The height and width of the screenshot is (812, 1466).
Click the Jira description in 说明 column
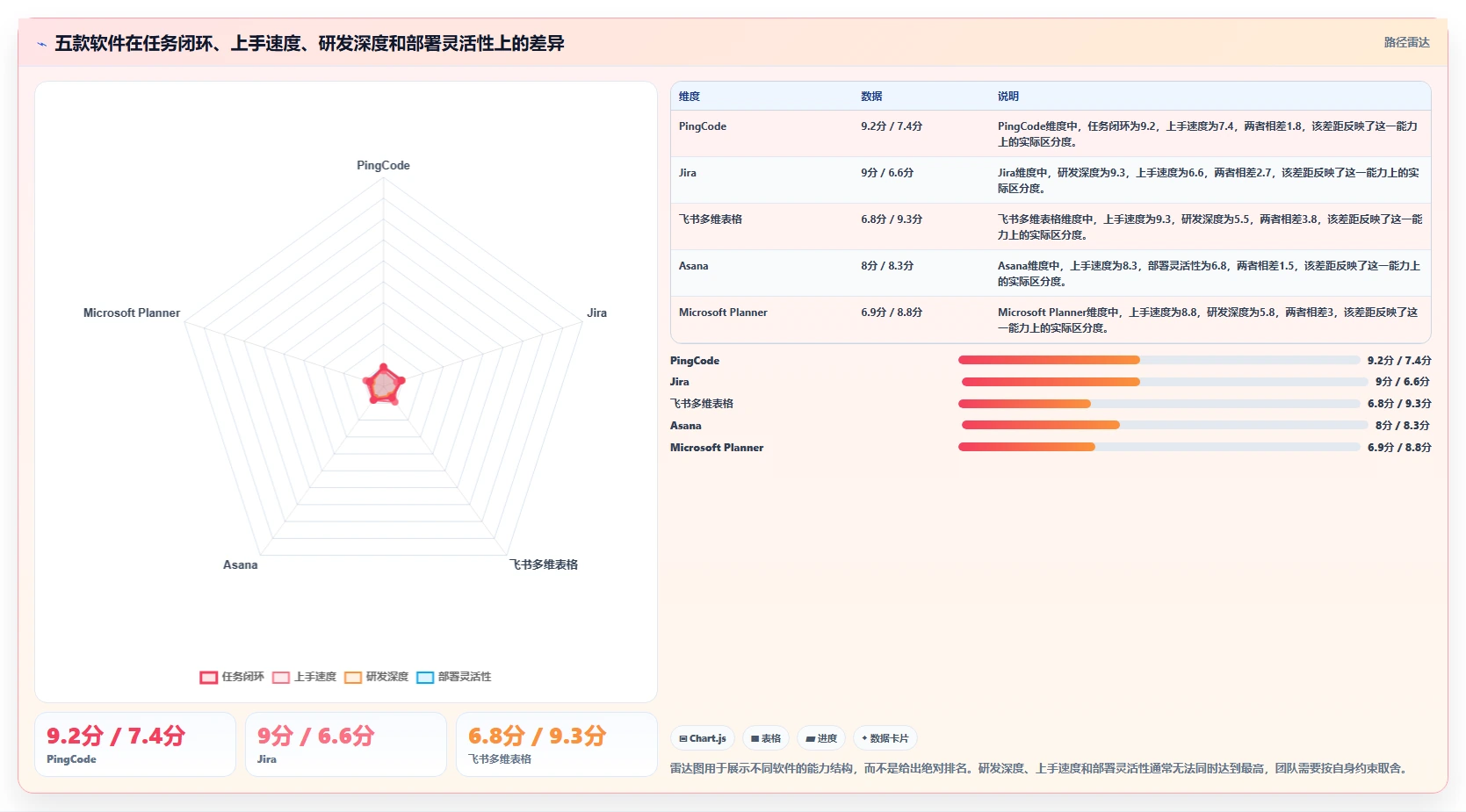click(1209, 181)
